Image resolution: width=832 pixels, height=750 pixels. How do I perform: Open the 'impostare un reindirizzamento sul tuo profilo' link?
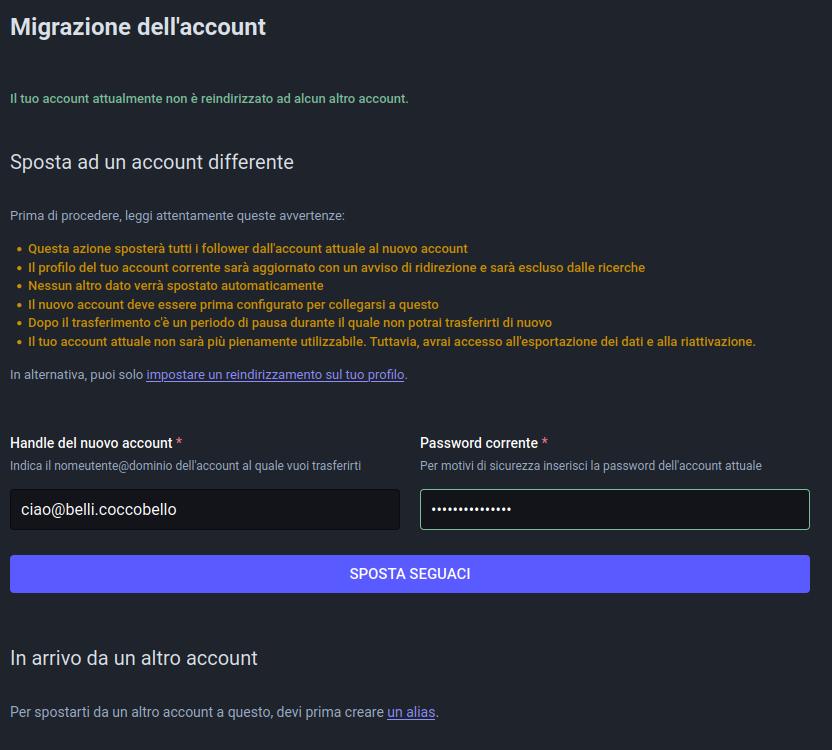pyautogui.click(x=275, y=375)
